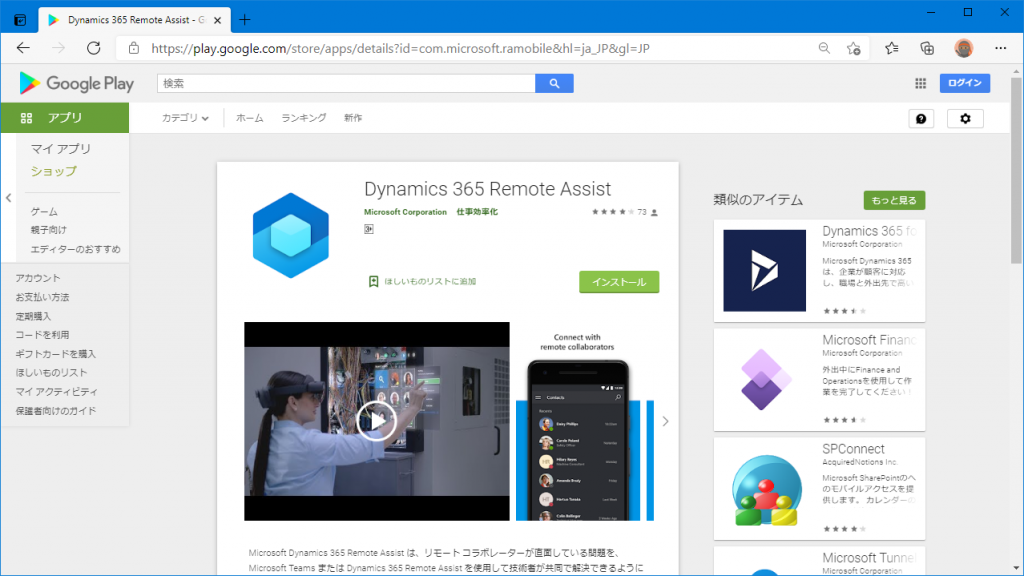Click the browser address bar URL
The width and height of the screenshot is (1024, 576).
click(x=400, y=48)
